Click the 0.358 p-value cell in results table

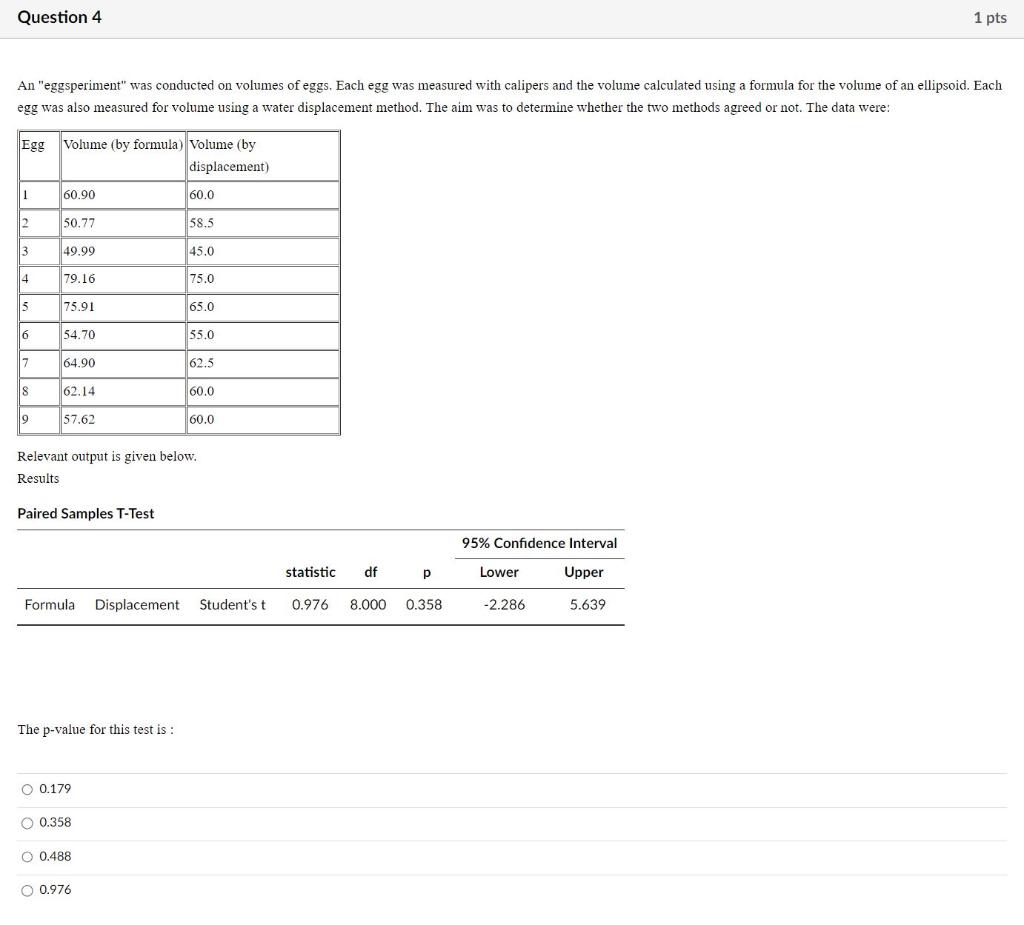pyautogui.click(x=424, y=605)
